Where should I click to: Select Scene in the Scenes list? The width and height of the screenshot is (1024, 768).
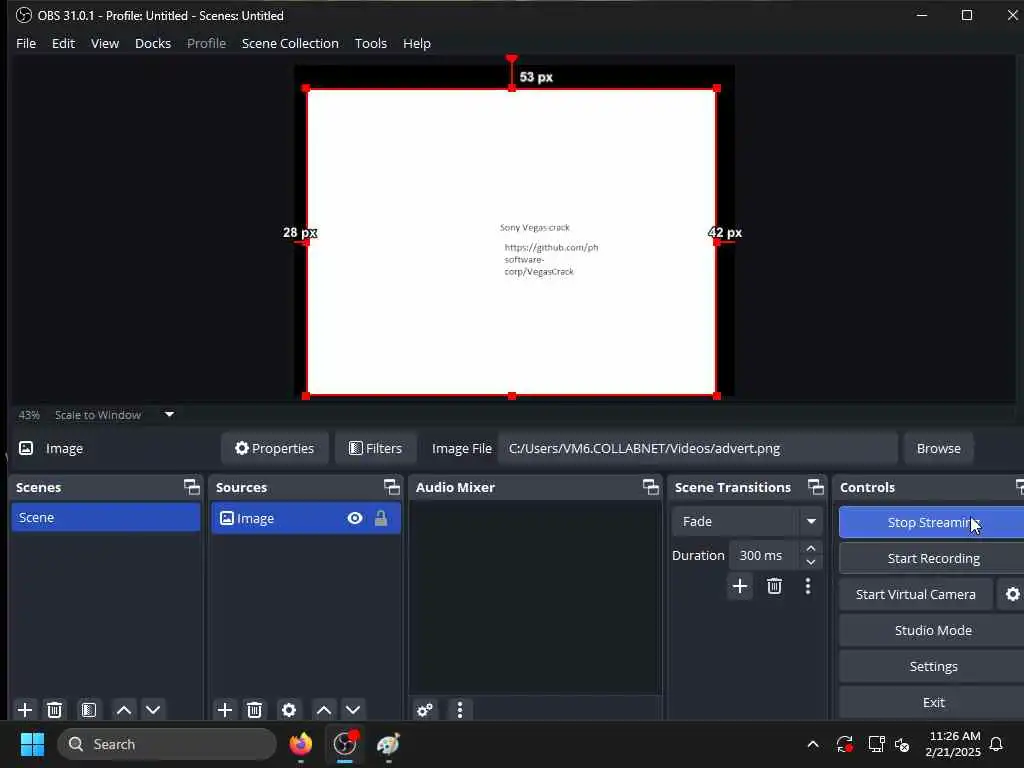pyautogui.click(x=106, y=517)
